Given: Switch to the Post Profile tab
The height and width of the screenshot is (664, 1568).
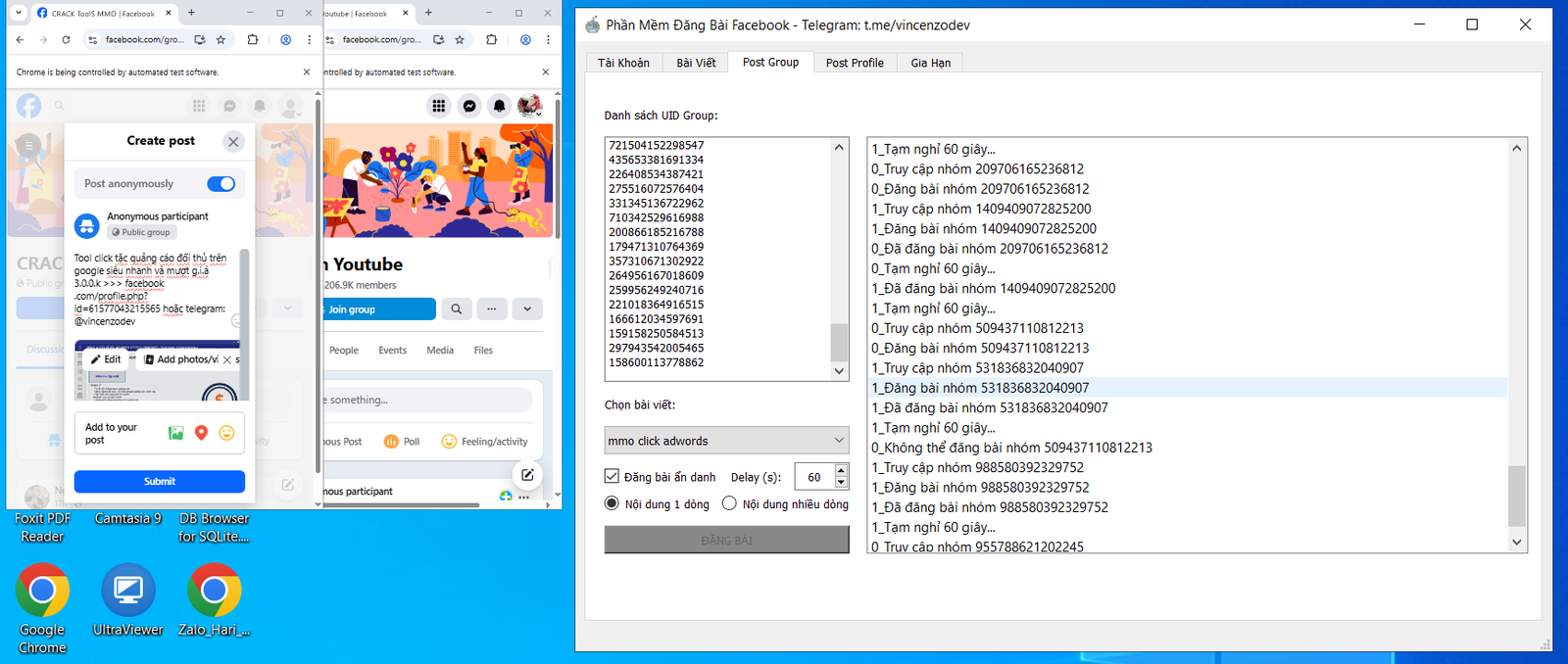Looking at the screenshot, I should (855, 63).
